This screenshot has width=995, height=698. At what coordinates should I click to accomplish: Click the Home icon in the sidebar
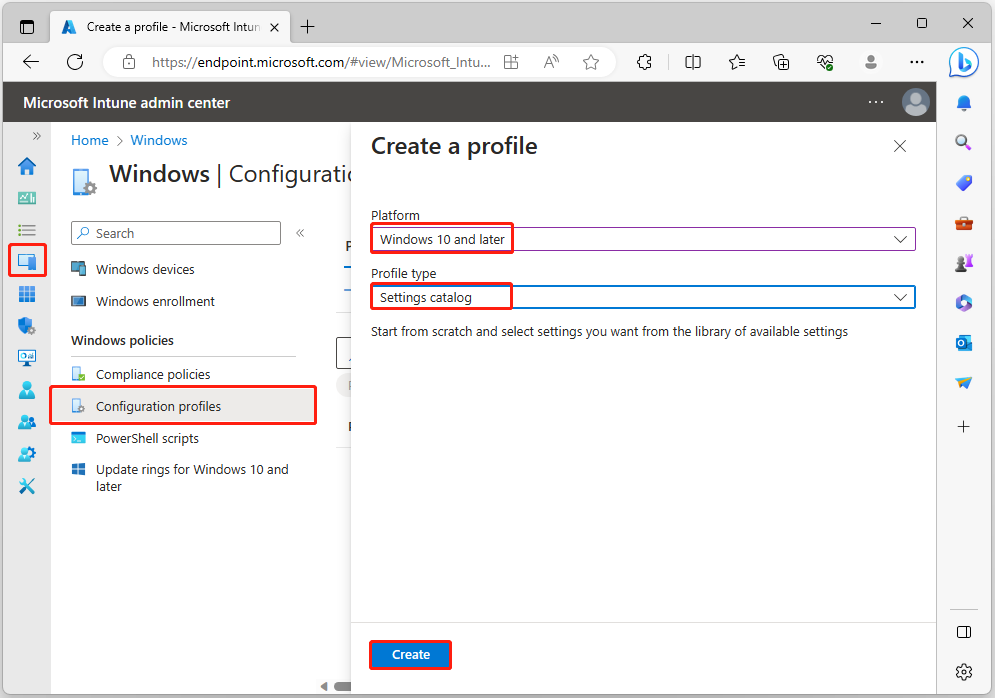(x=27, y=167)
